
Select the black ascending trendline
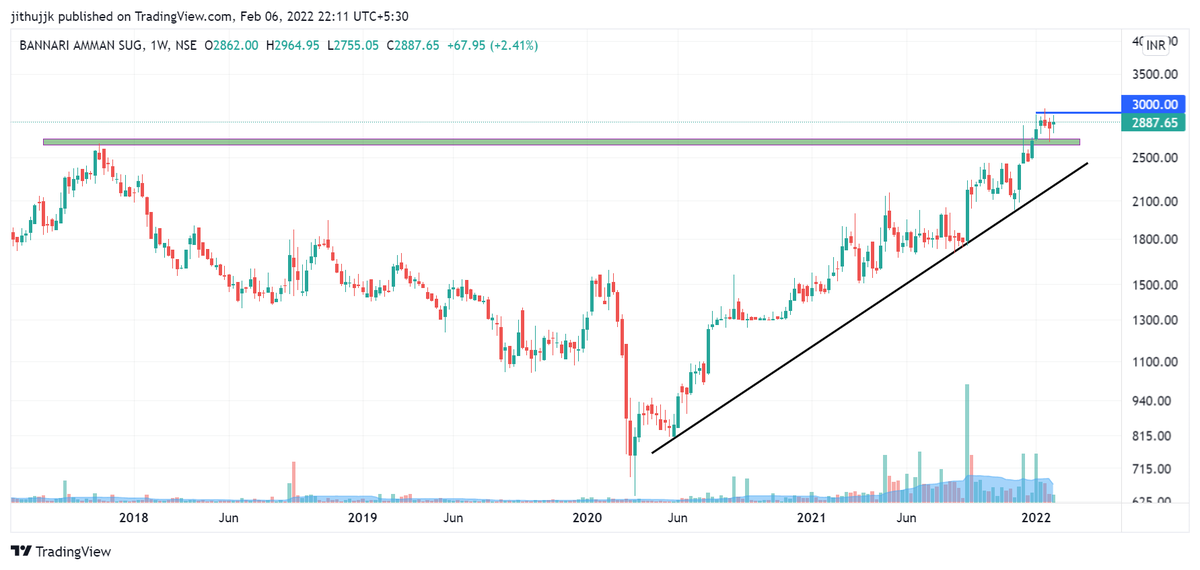point(870,307)
